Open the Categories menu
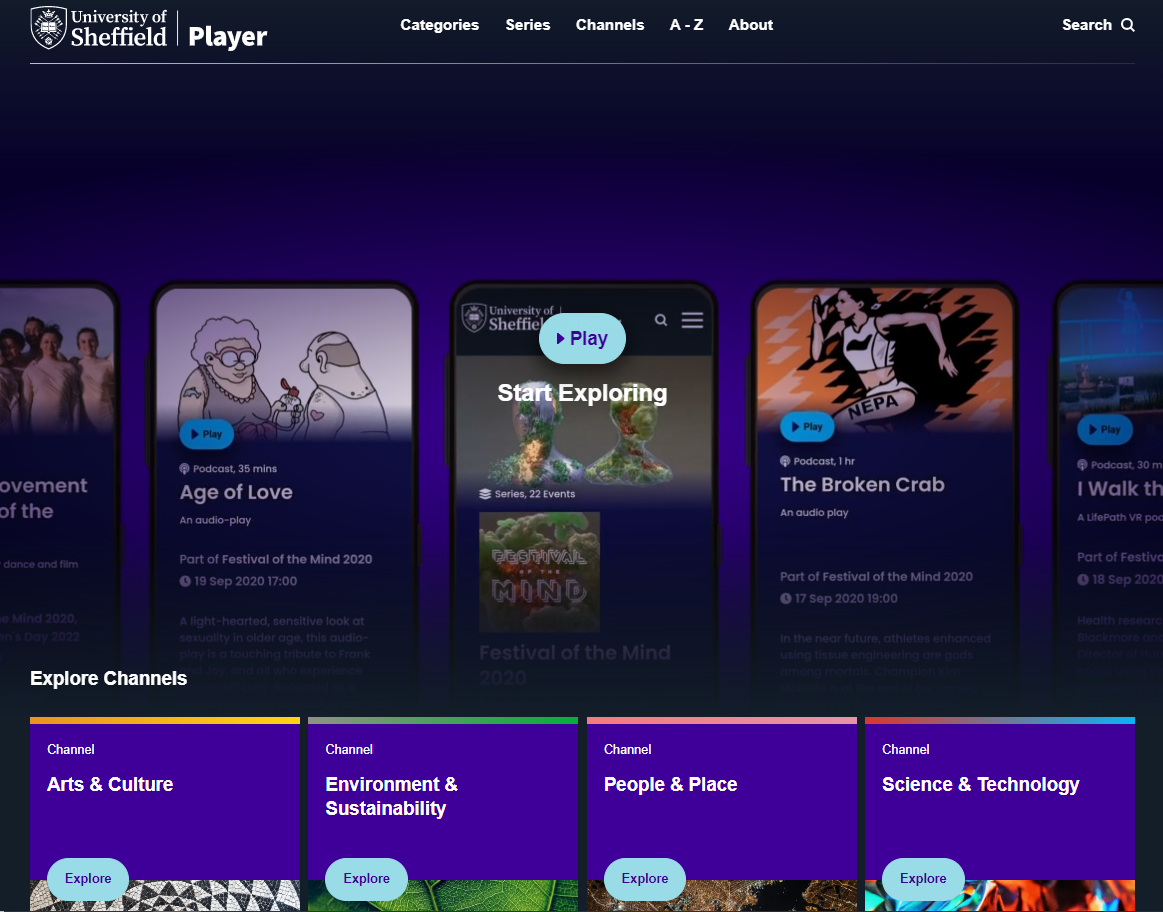The width and height of the screenshot is (1163, 912). 440,24
